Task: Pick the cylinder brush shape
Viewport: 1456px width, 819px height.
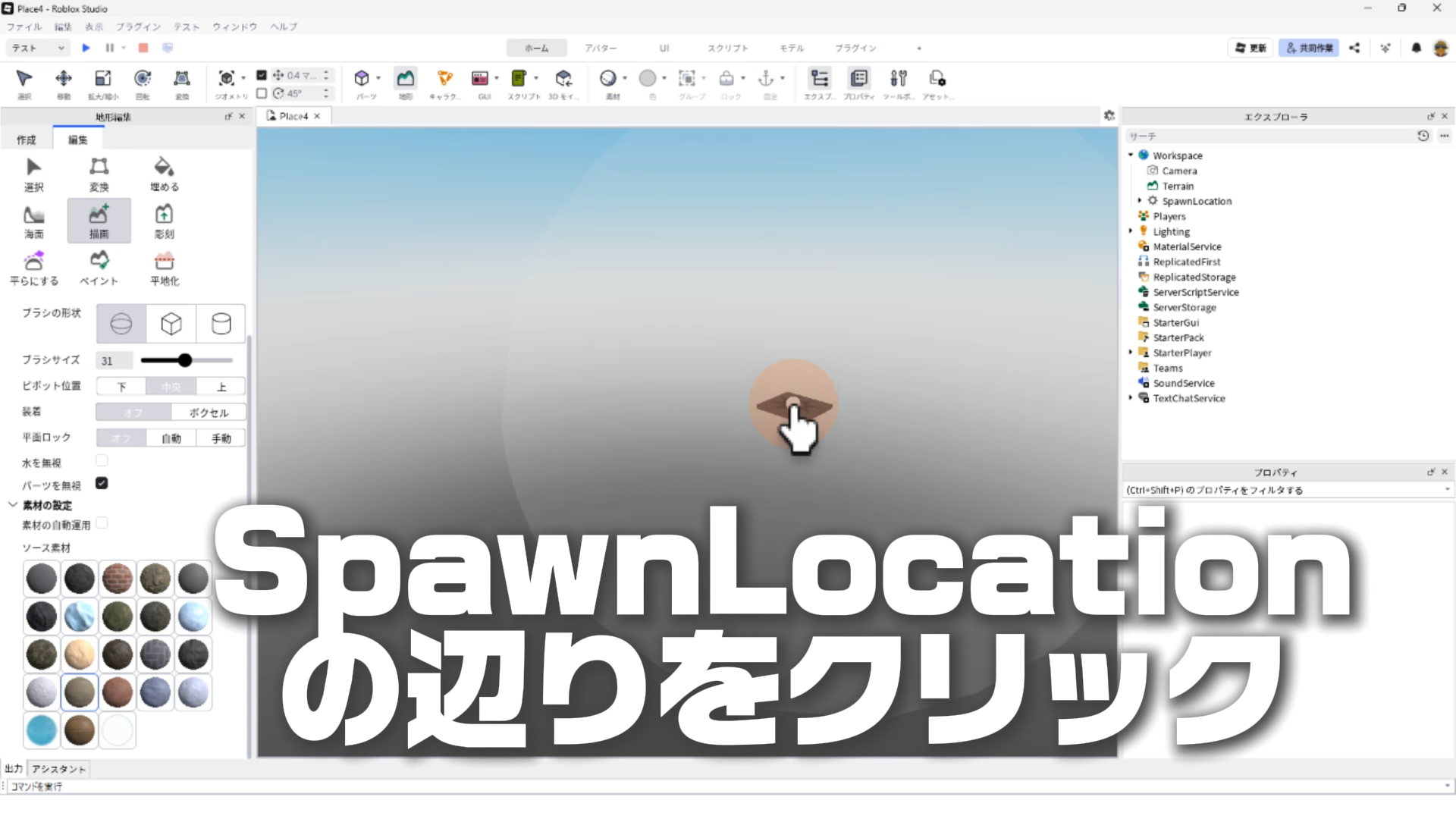Action: tap(221, 324)
